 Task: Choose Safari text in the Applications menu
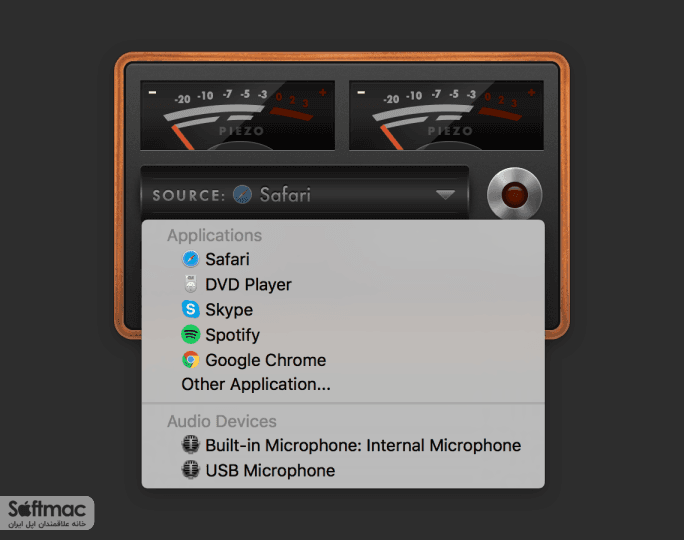click(x=227, y=259)
